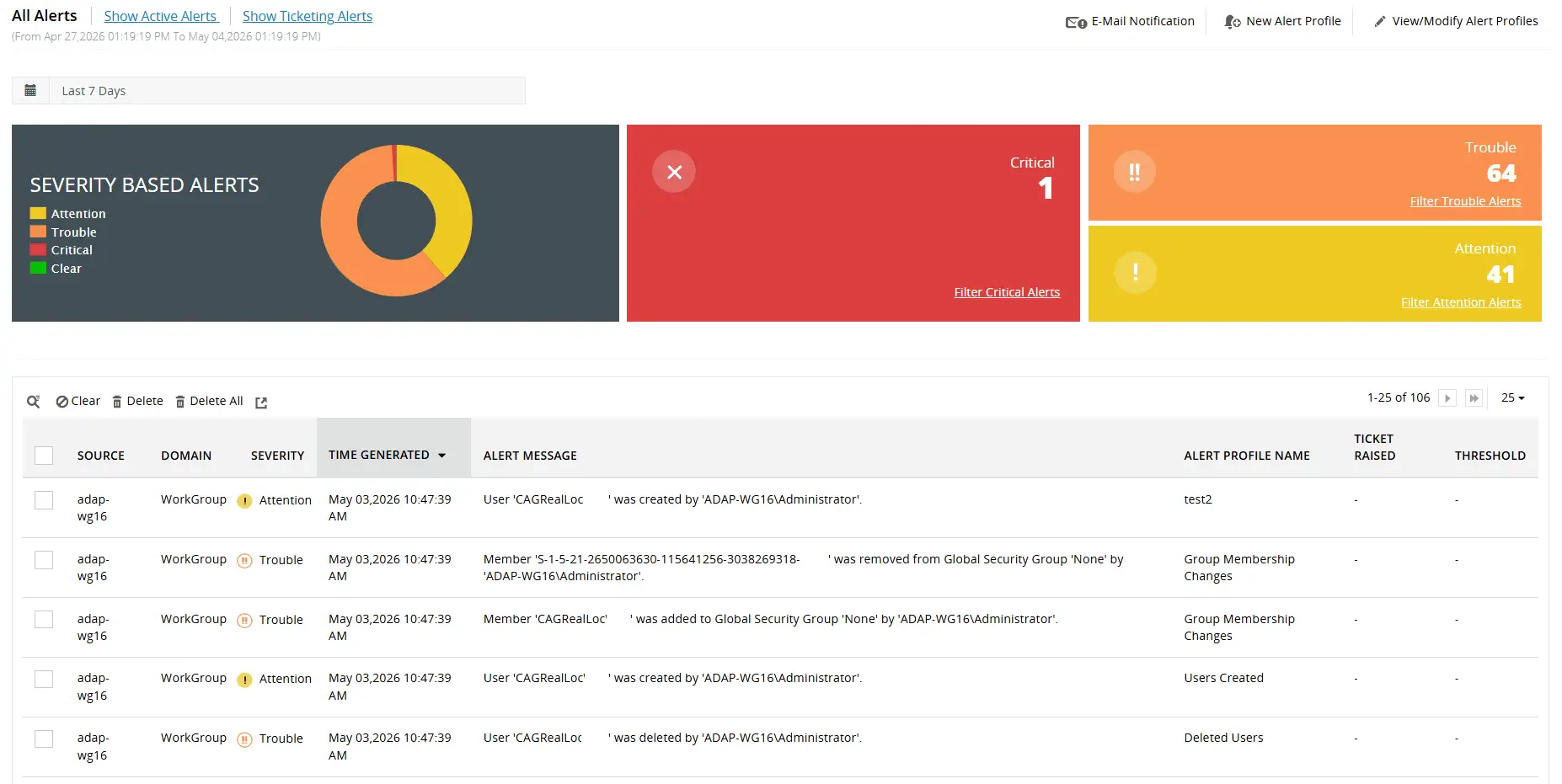
Task: Click the All Alerts heading
Action: (x=45, y=16)
